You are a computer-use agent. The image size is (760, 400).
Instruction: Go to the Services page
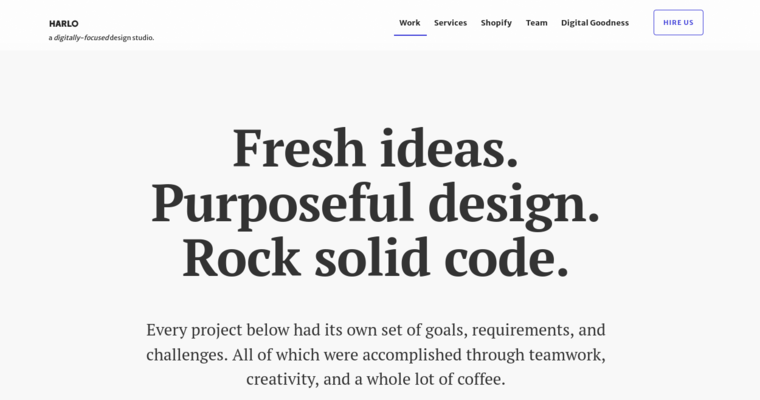tap(450, 23)
